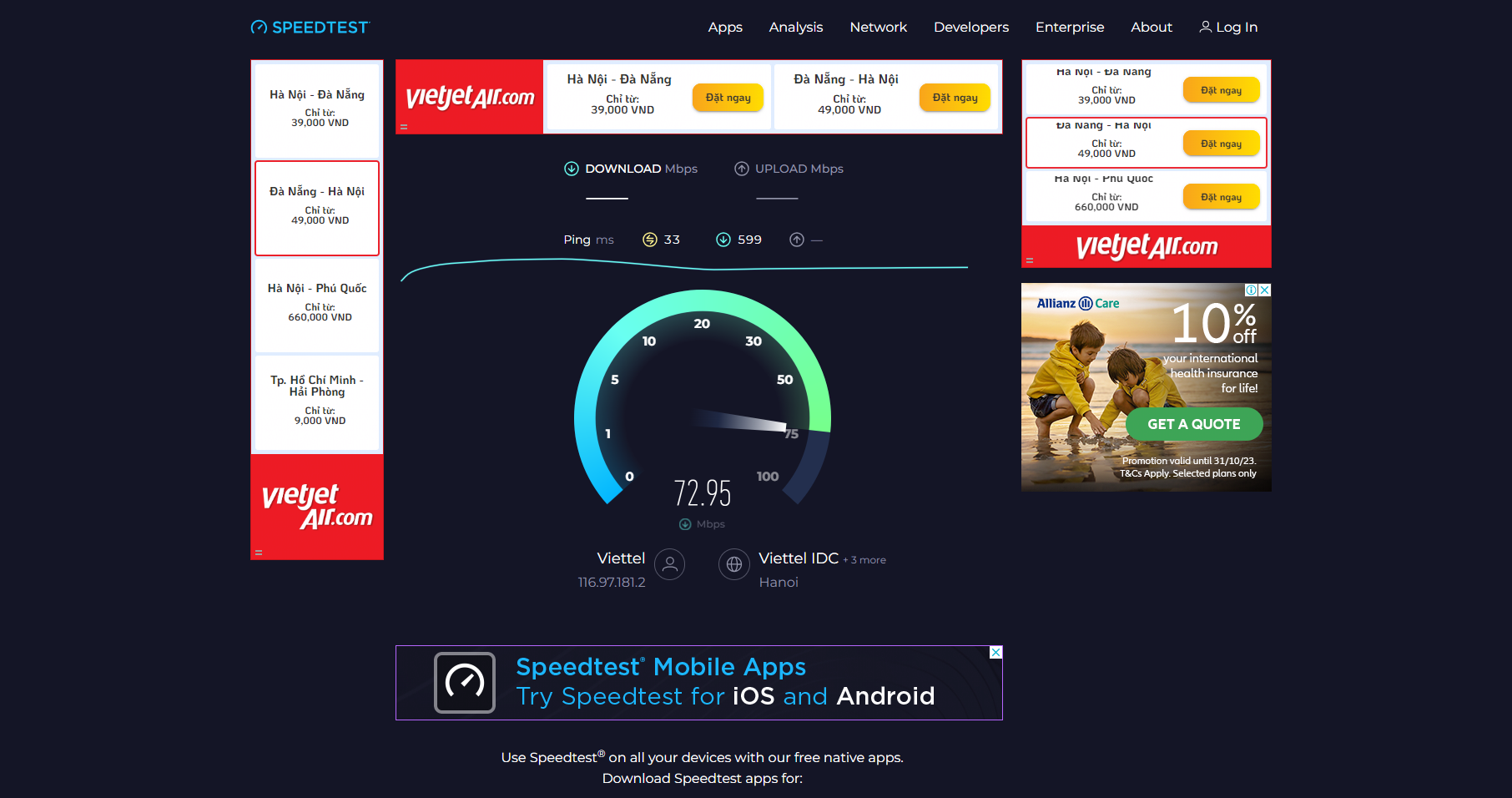Screen dimensions: 1512x798
Task: Open the Developers menu
Action: click(x=971, y=28)
